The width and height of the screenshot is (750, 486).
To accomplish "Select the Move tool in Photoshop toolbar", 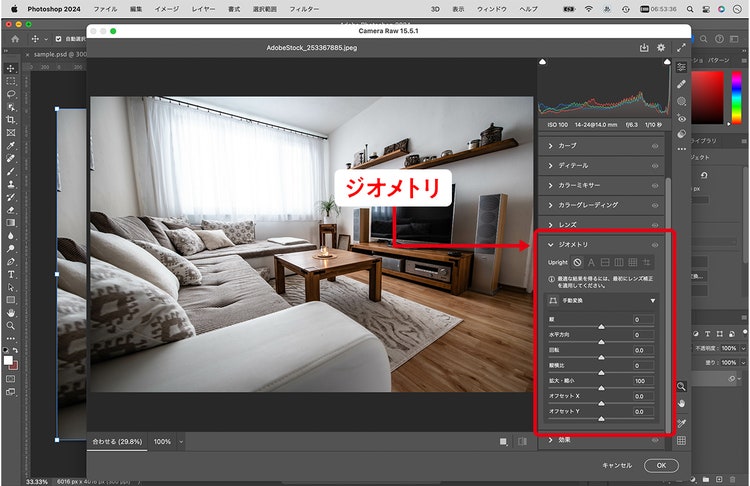I will (11, 68).
